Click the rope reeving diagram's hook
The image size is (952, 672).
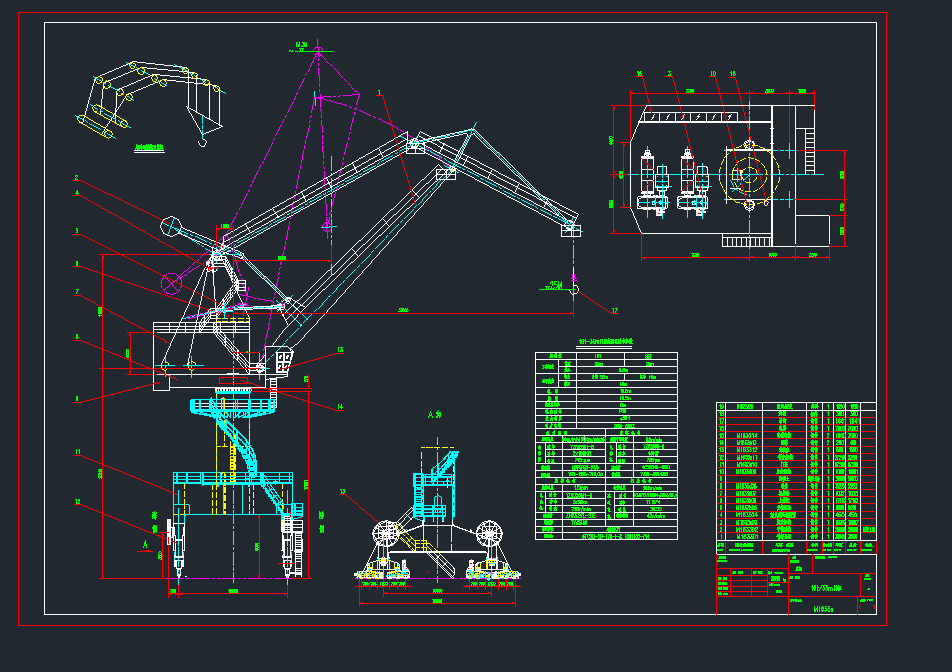(201, 142)
